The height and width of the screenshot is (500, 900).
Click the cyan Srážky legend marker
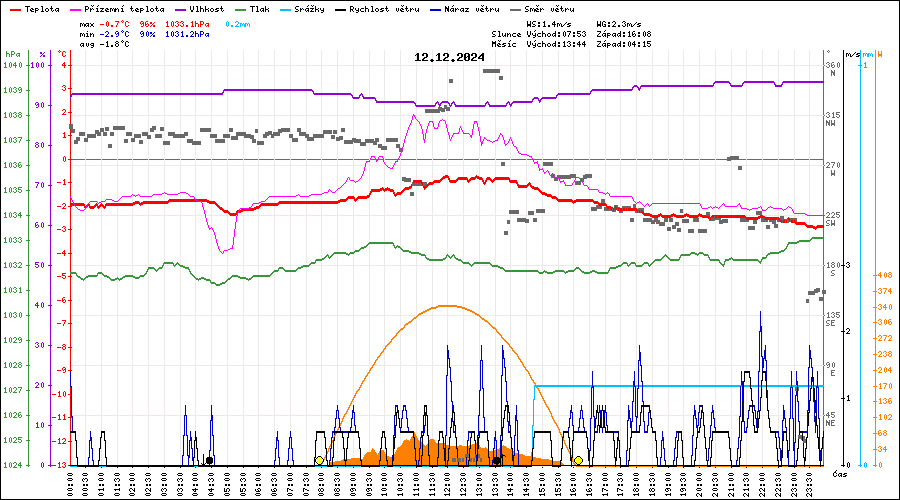point(289,9)
